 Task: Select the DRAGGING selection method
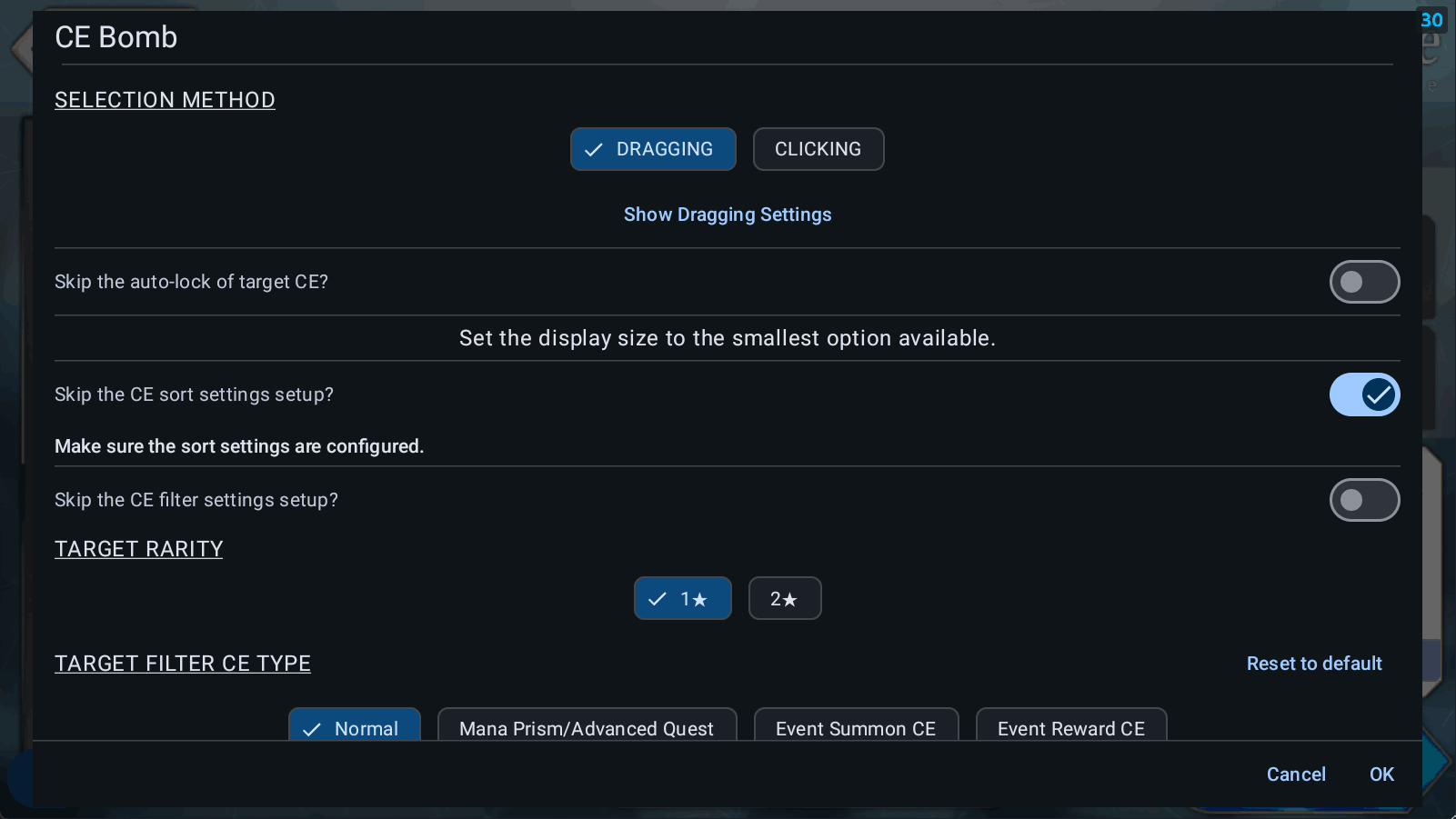[653, 149]
